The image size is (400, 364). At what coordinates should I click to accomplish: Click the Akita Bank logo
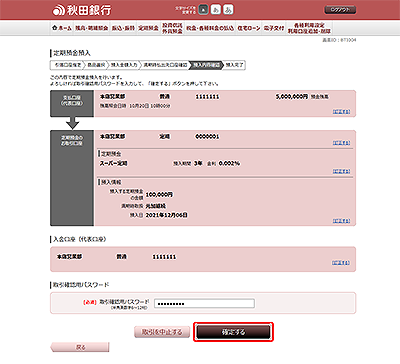(x=82, y=10)
